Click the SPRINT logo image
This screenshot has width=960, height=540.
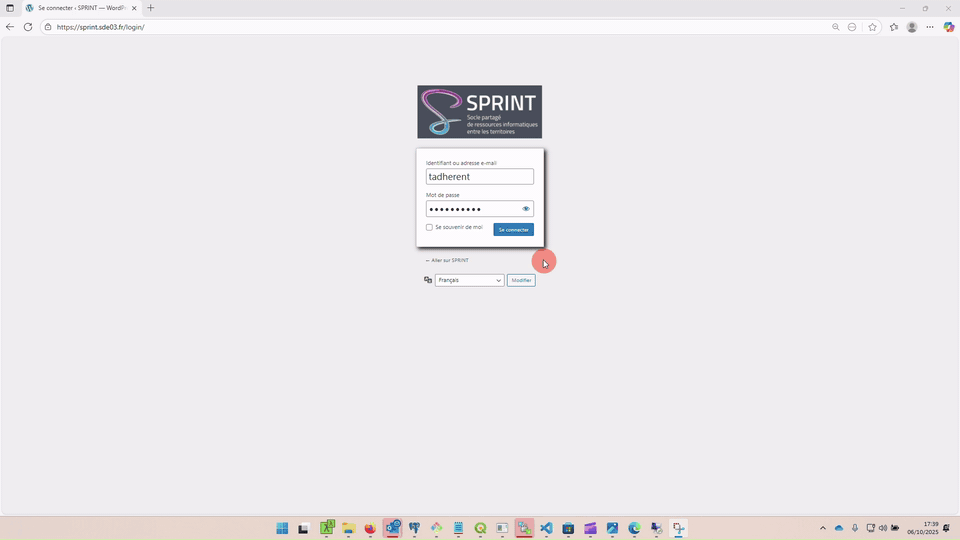[479, 112]
